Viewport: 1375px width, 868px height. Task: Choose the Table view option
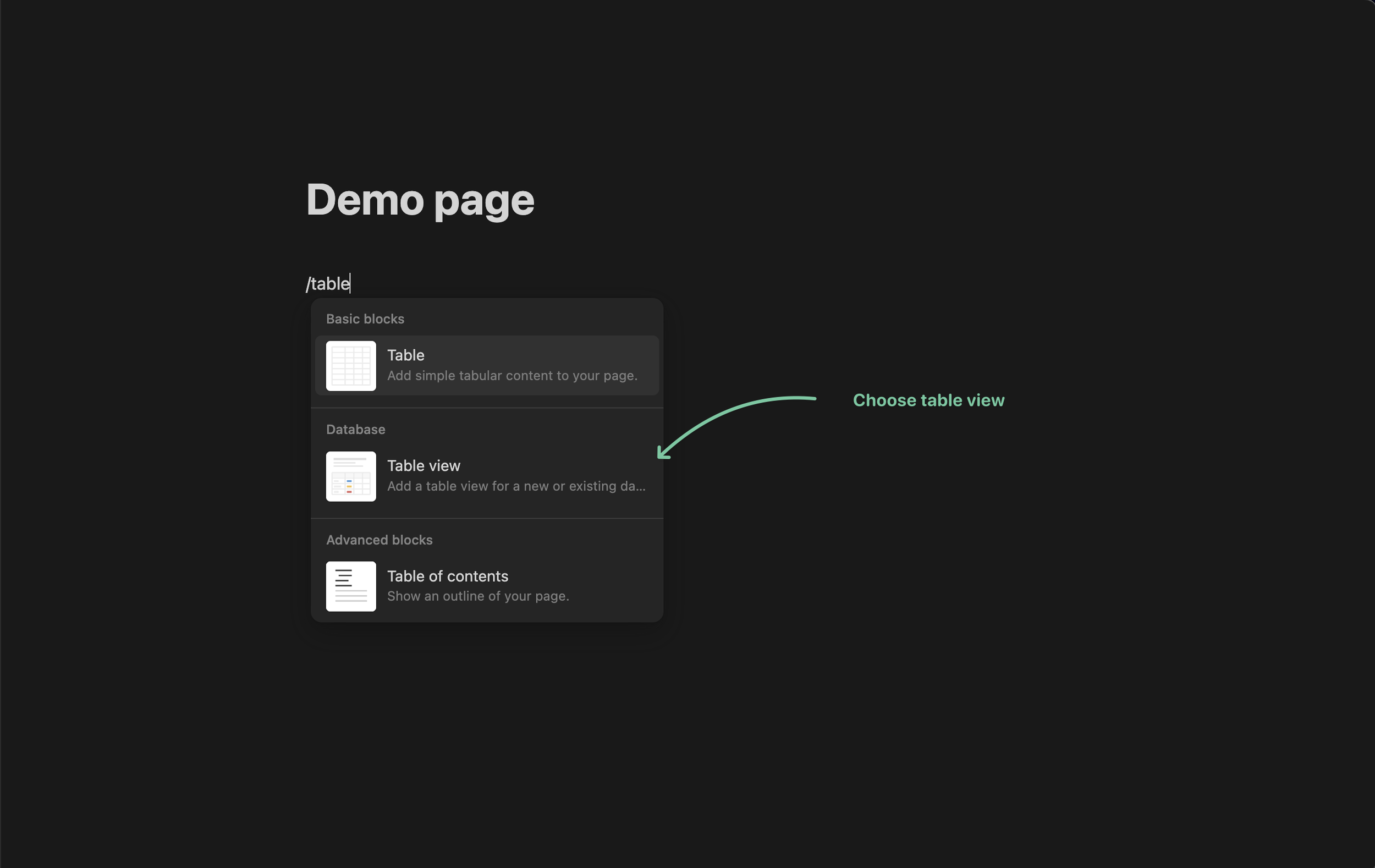pos(514,476)
